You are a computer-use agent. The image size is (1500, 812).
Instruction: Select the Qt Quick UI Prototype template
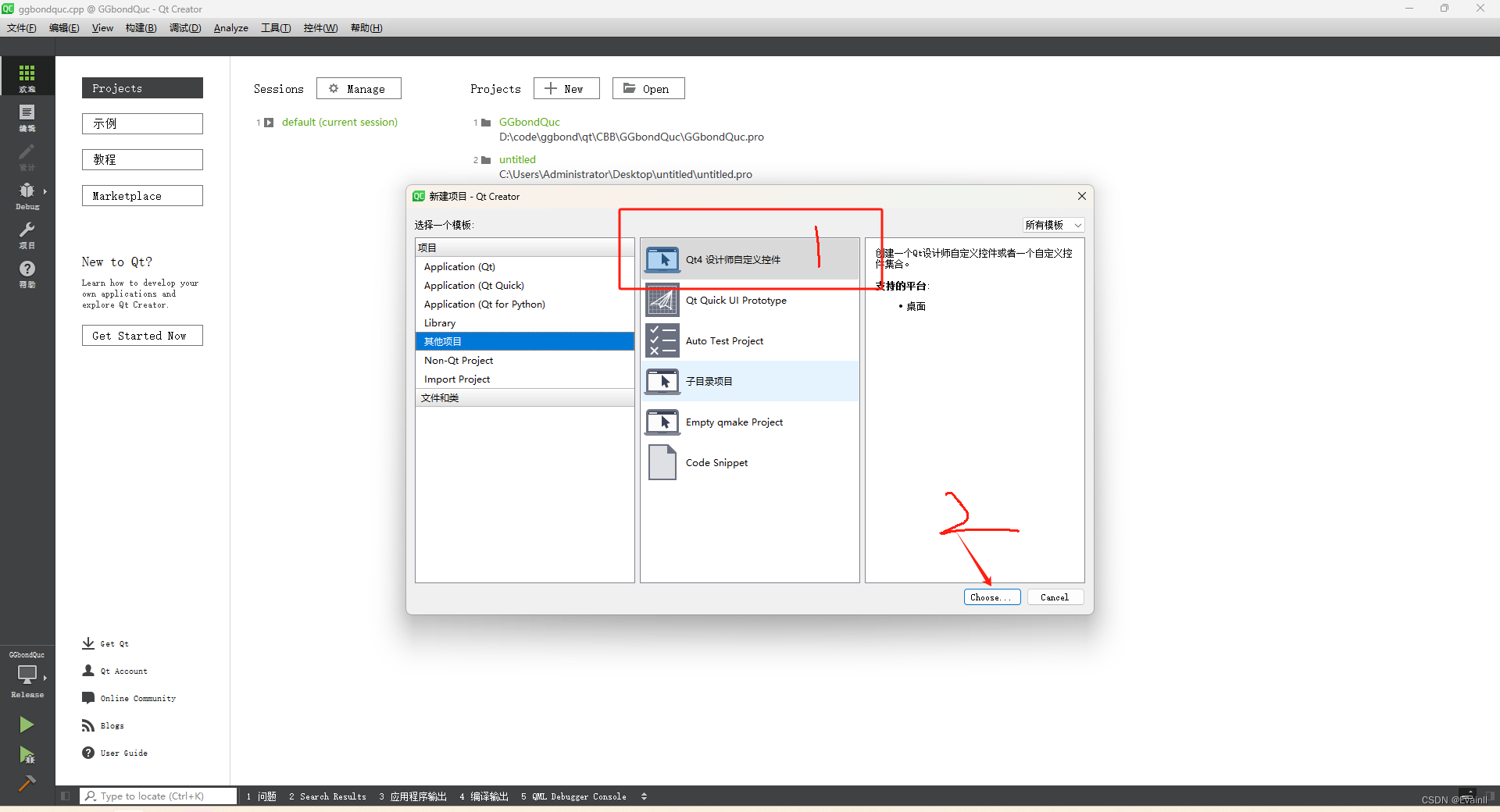point(750,300)
